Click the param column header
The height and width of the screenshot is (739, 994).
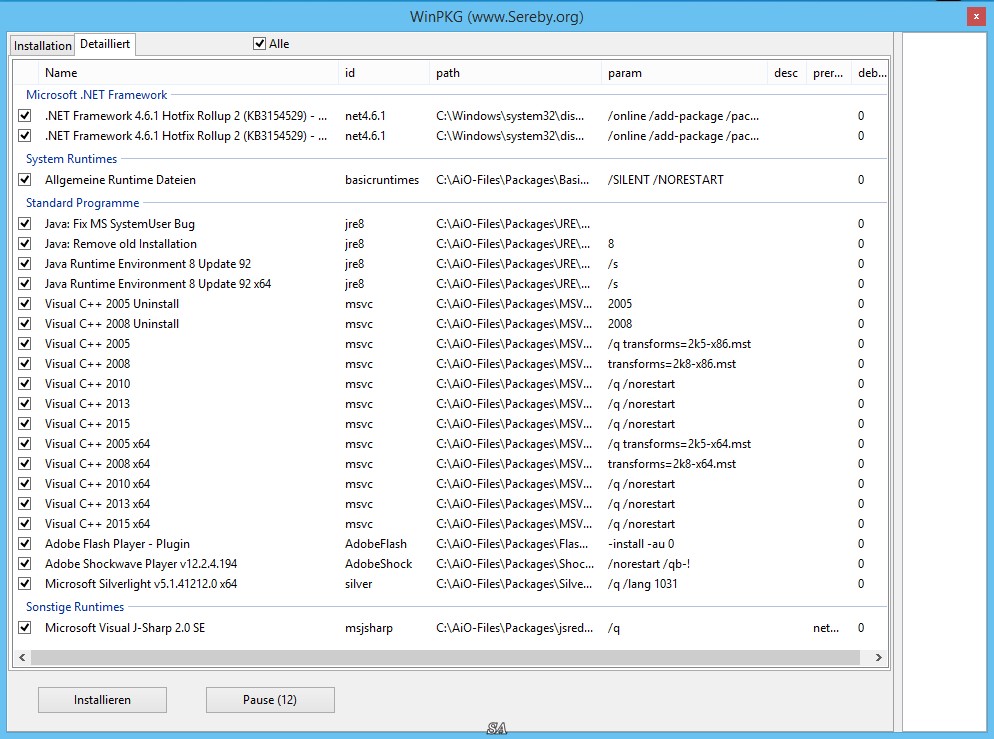pyautogui.click(x=684, y=73)
